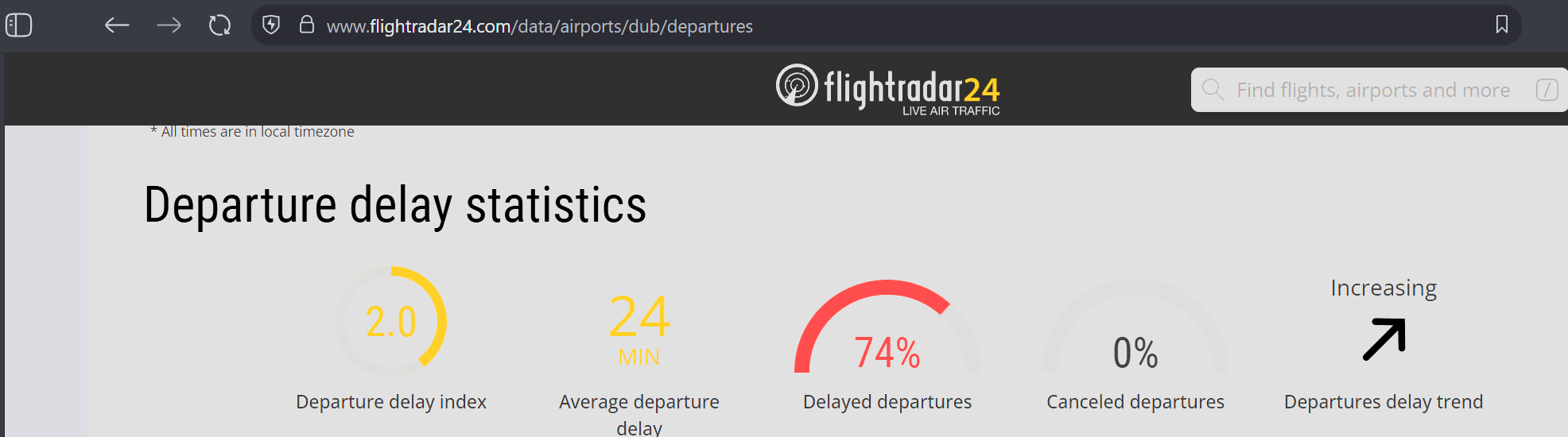Click the LIVE AIR TRAFFIC logo text
This screenshot has height=437, width=1568.
point(951,111)
